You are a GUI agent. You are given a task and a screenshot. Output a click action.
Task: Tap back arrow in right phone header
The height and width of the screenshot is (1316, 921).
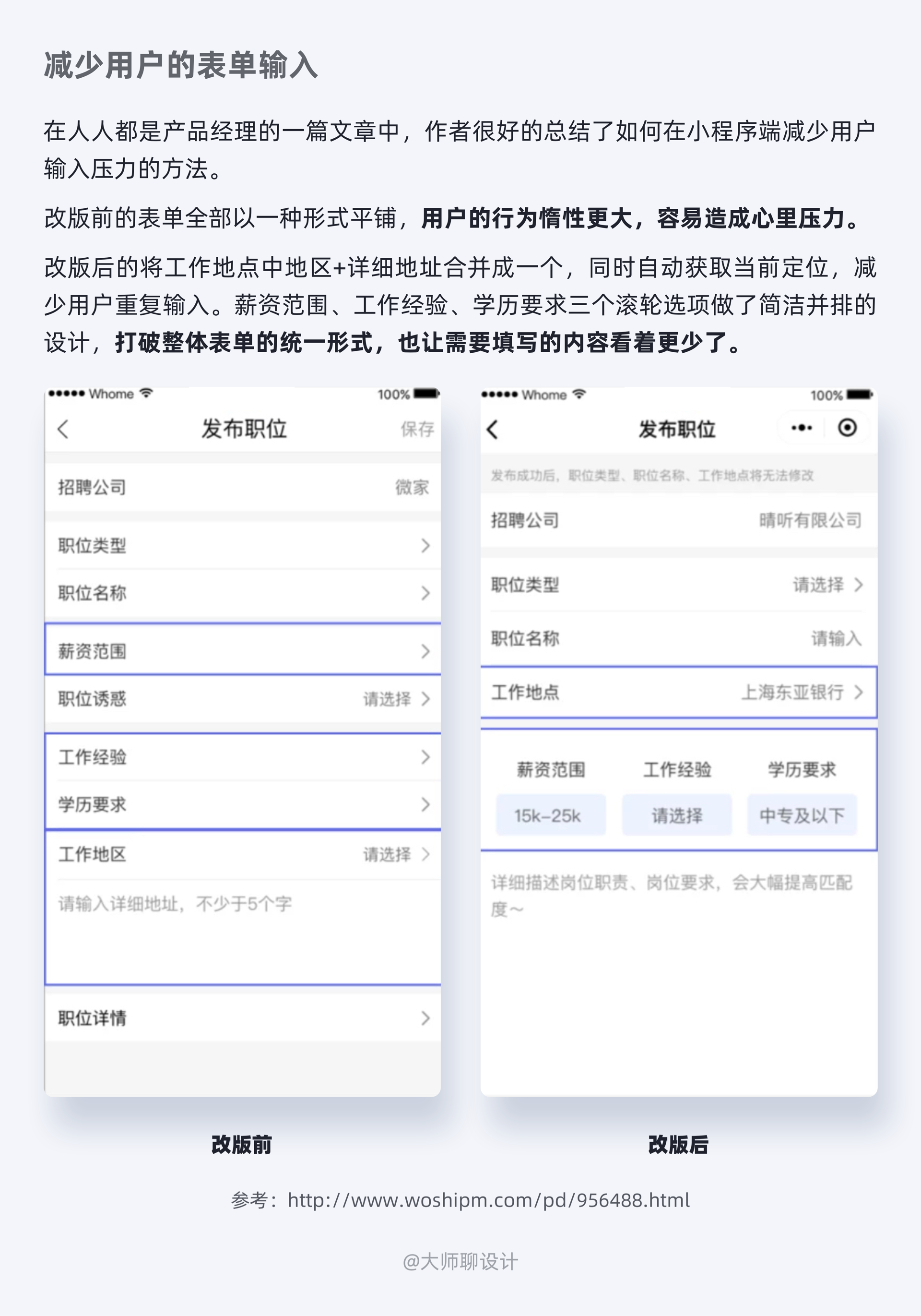click(493, 429)
